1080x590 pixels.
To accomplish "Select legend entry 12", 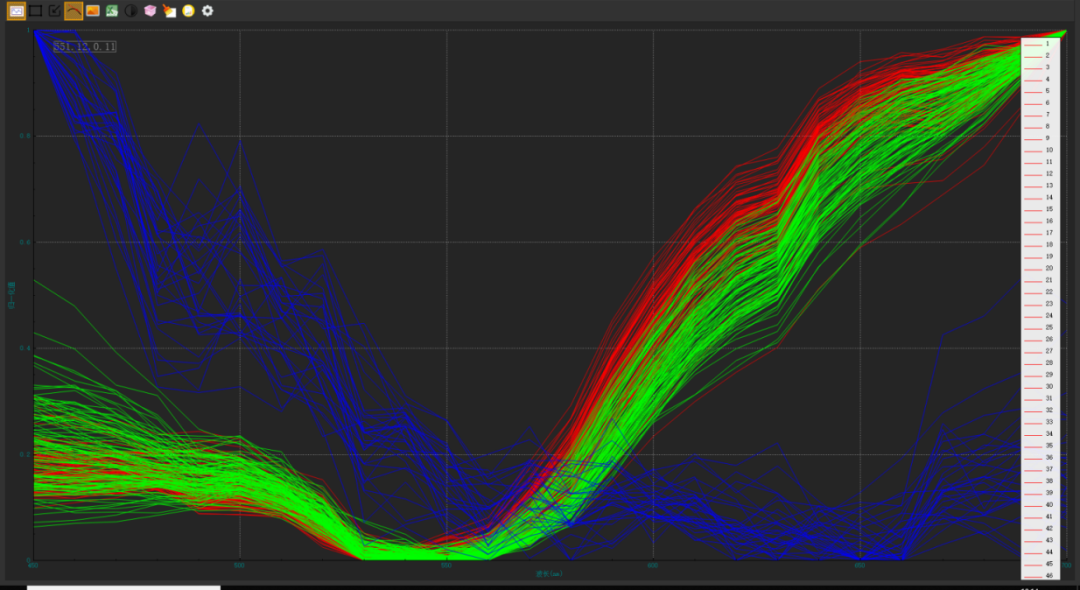I will click(x=1040, y=173).
